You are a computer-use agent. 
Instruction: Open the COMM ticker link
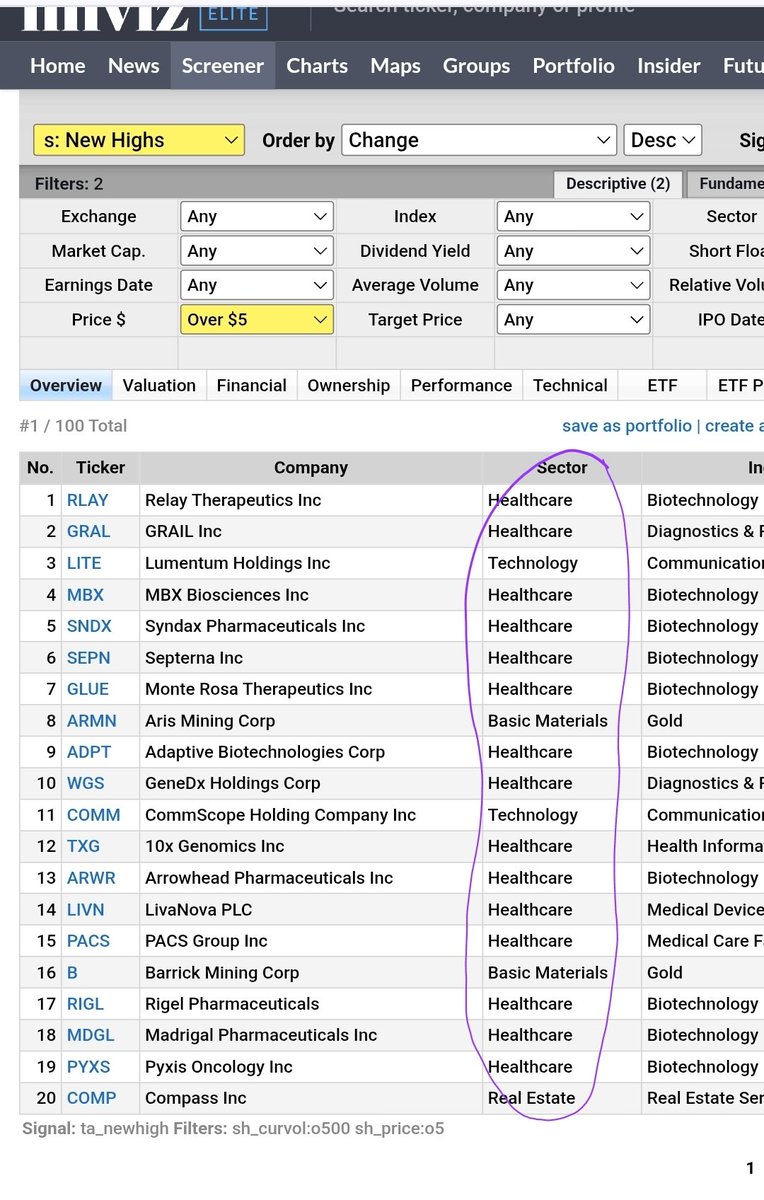point(94,815)
